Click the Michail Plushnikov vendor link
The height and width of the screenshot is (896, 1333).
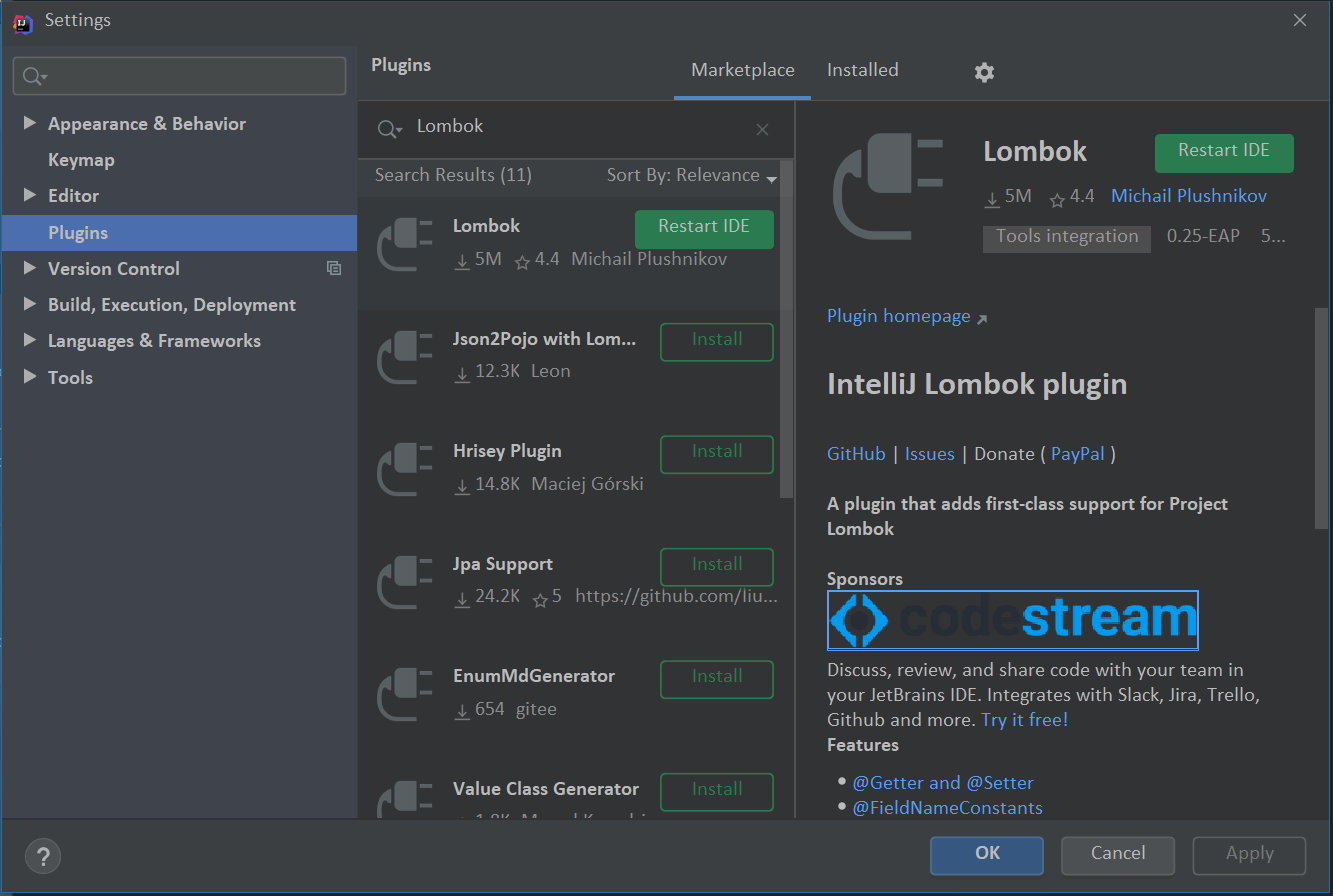pyautogui.click(x=1189, y=196)
